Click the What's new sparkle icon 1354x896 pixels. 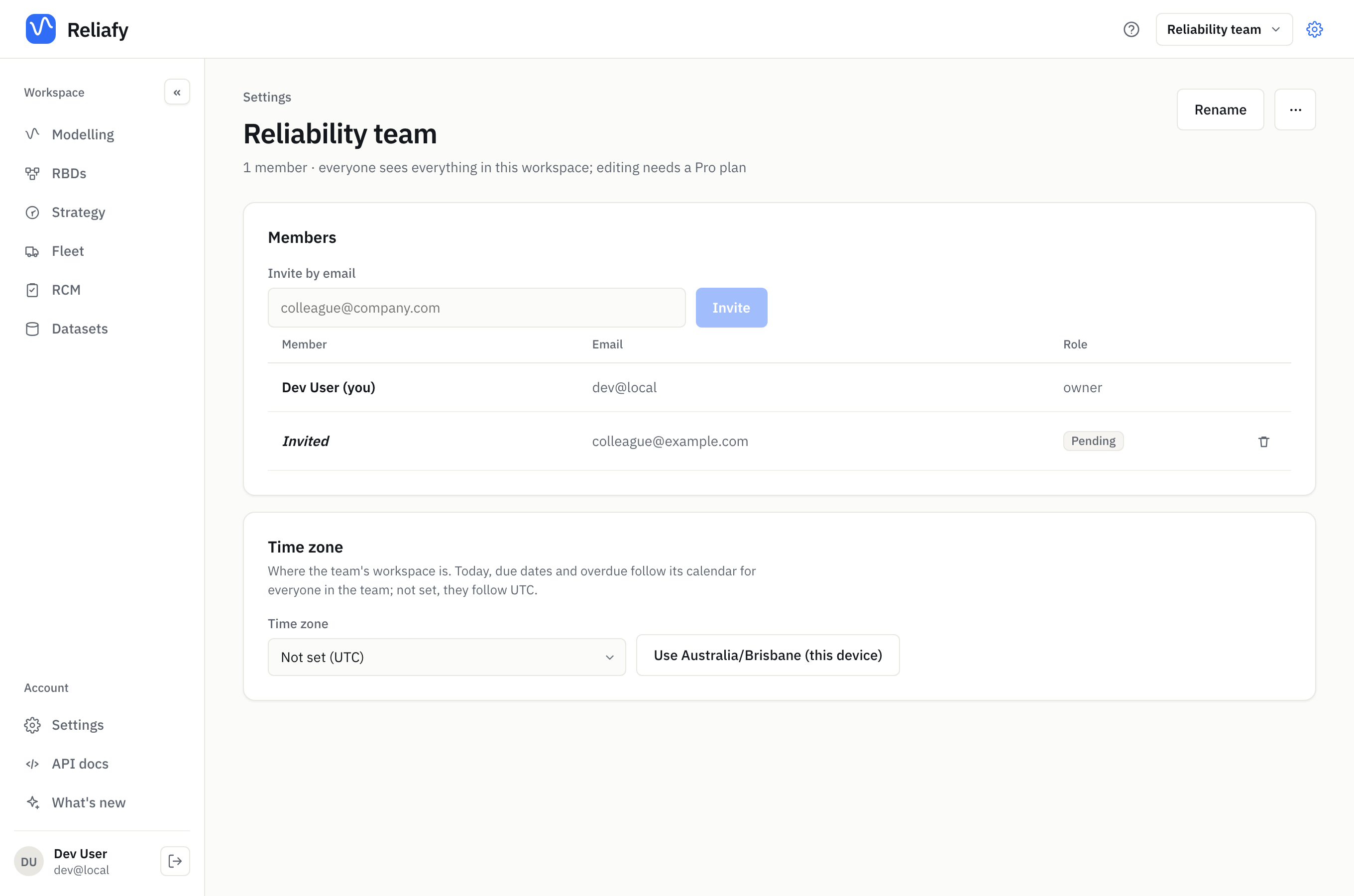pyautogui.click(x=32, y=802)
